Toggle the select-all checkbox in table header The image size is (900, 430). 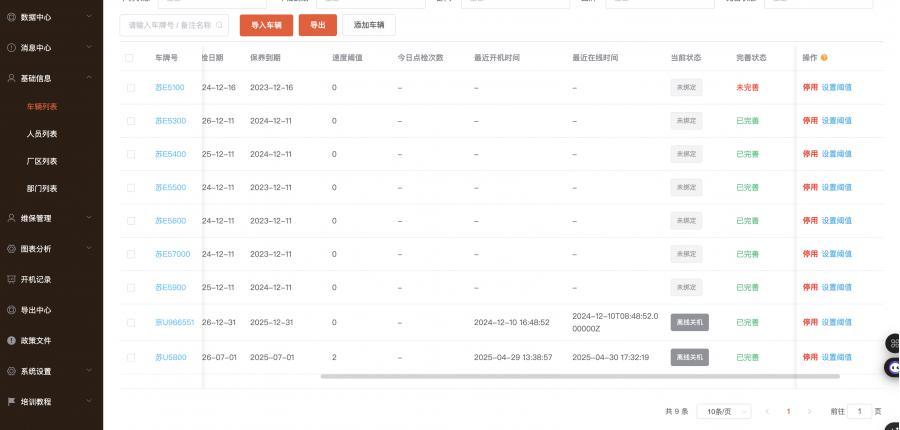tap(130, 58)
